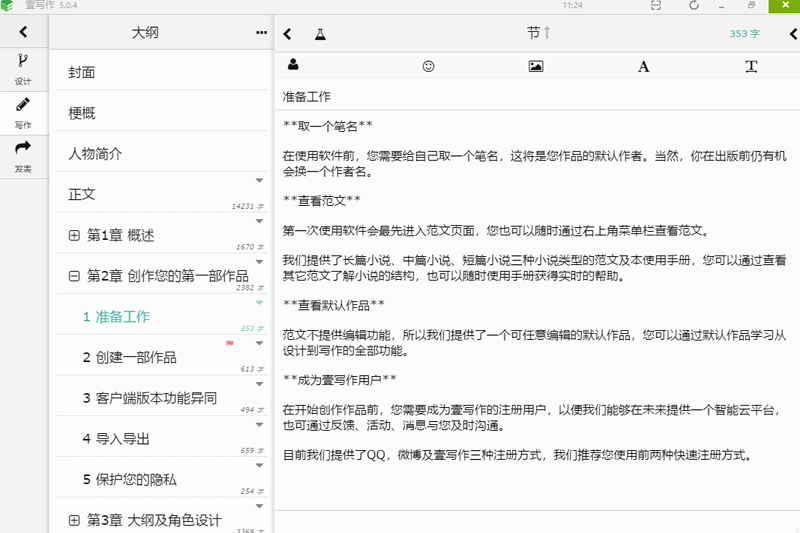The image size is (800, 533).
Task: Select 封面 in the outline
Action: [x=162, y=72]
